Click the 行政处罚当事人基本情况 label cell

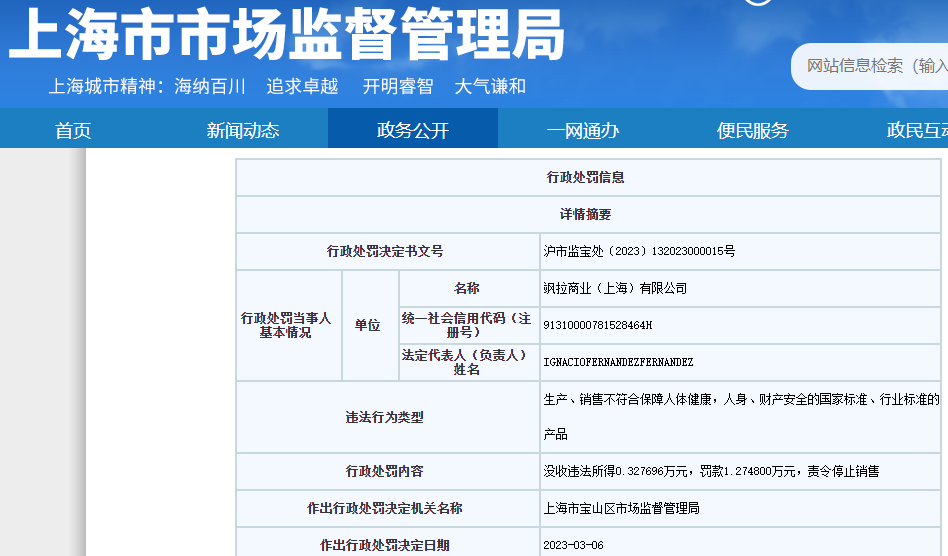[288, 325]
